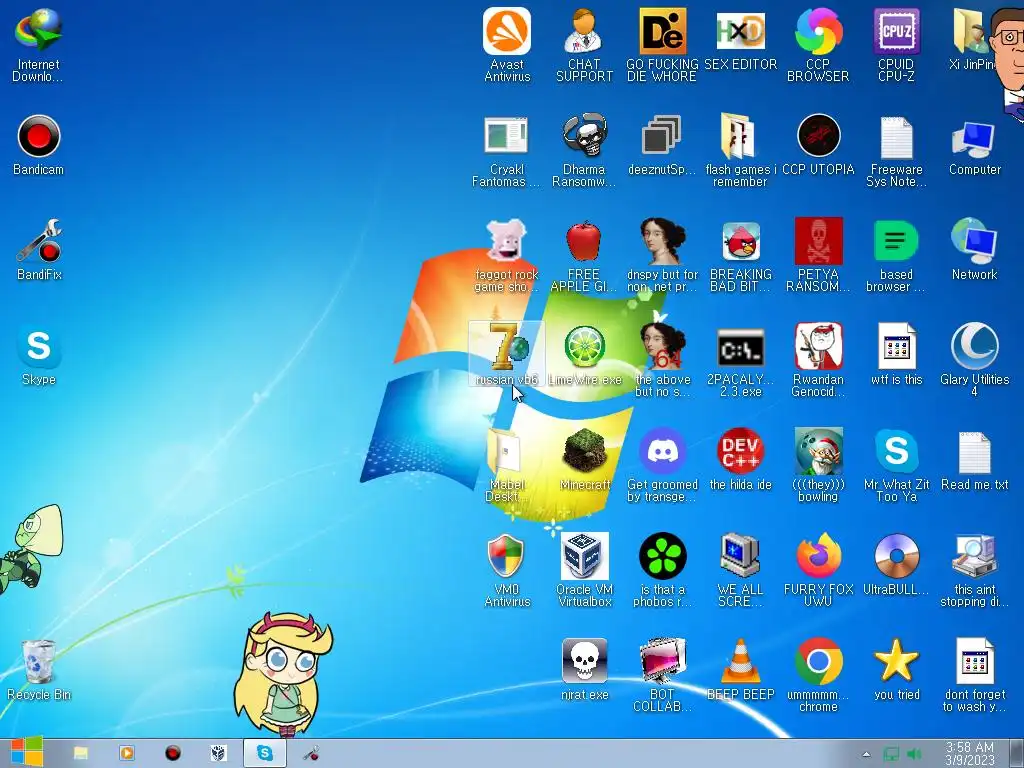Switch to Skype in the taskbar
Screen dimensions: 1024x768
(264, 754)
